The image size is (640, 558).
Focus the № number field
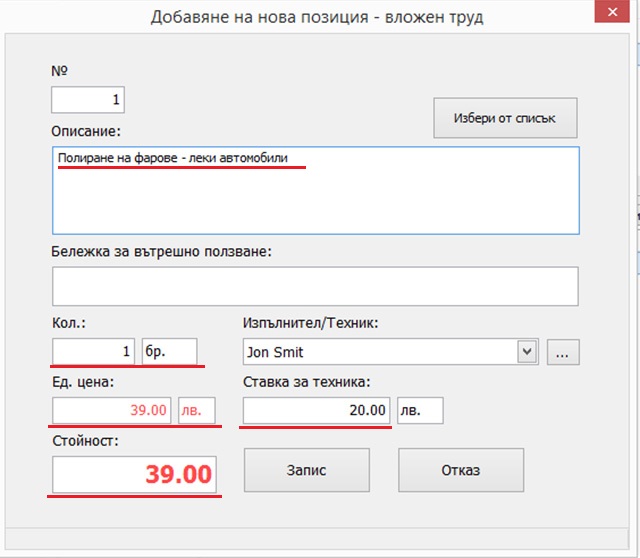click(88, 100)
